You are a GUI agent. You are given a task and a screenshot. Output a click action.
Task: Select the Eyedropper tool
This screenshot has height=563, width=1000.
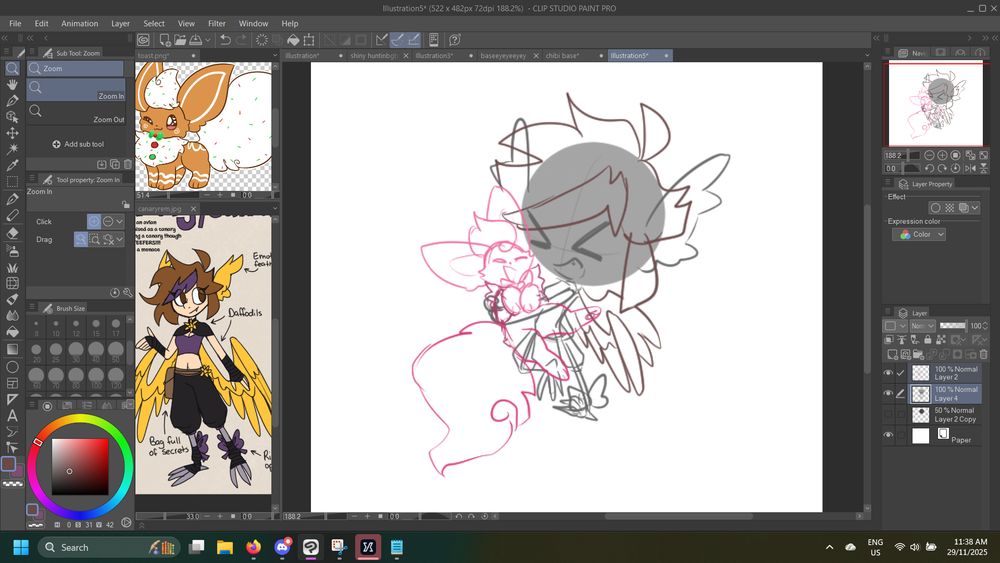pyautogui.click(x=12, y=165)
